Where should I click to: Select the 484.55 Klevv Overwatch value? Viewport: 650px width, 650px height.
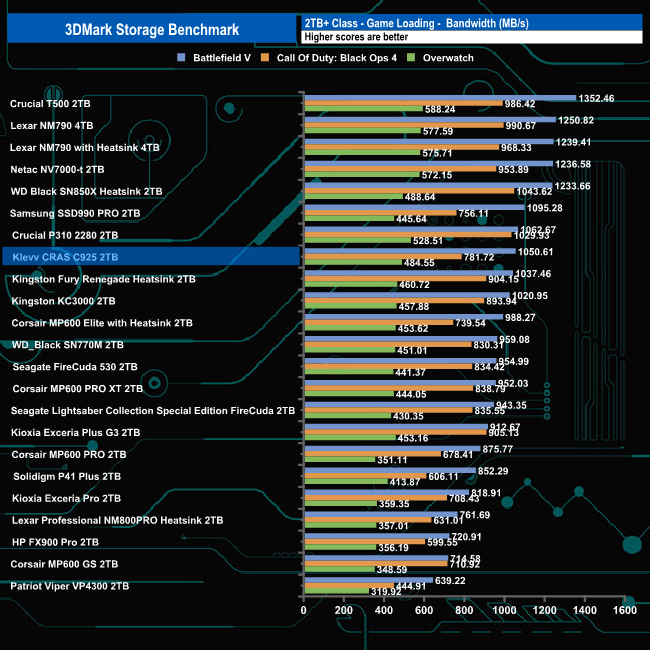coord(419,263)
